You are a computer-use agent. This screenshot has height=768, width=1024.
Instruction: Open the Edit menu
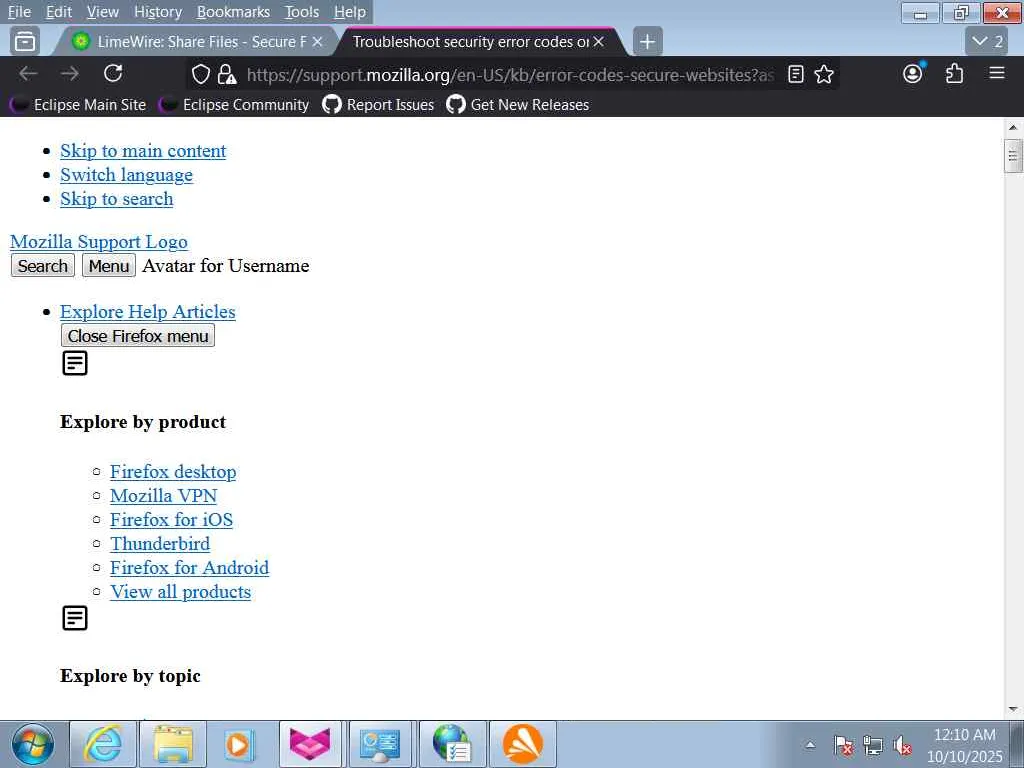[x=59, y=12]
